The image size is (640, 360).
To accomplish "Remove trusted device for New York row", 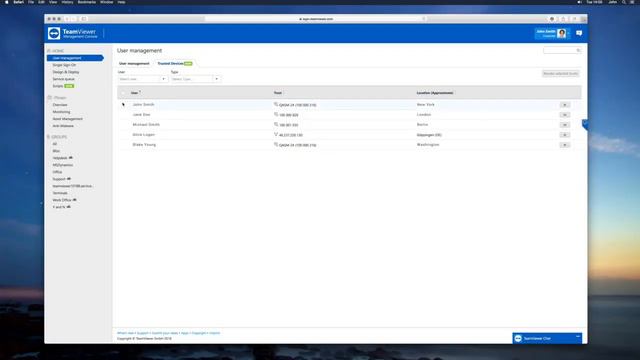I will tap(564, 105).
